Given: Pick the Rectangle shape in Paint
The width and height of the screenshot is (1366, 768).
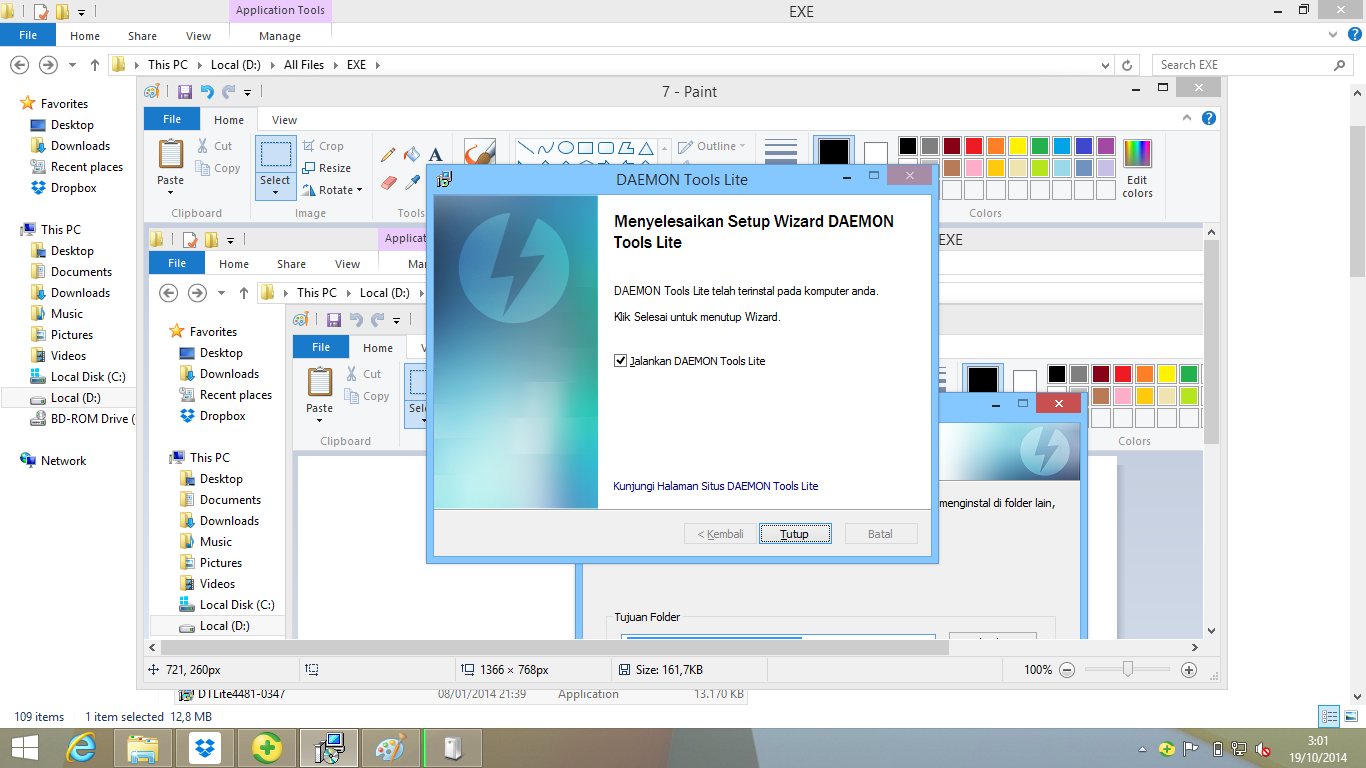Looking at the screenshot, I should (x=586, y=148).
